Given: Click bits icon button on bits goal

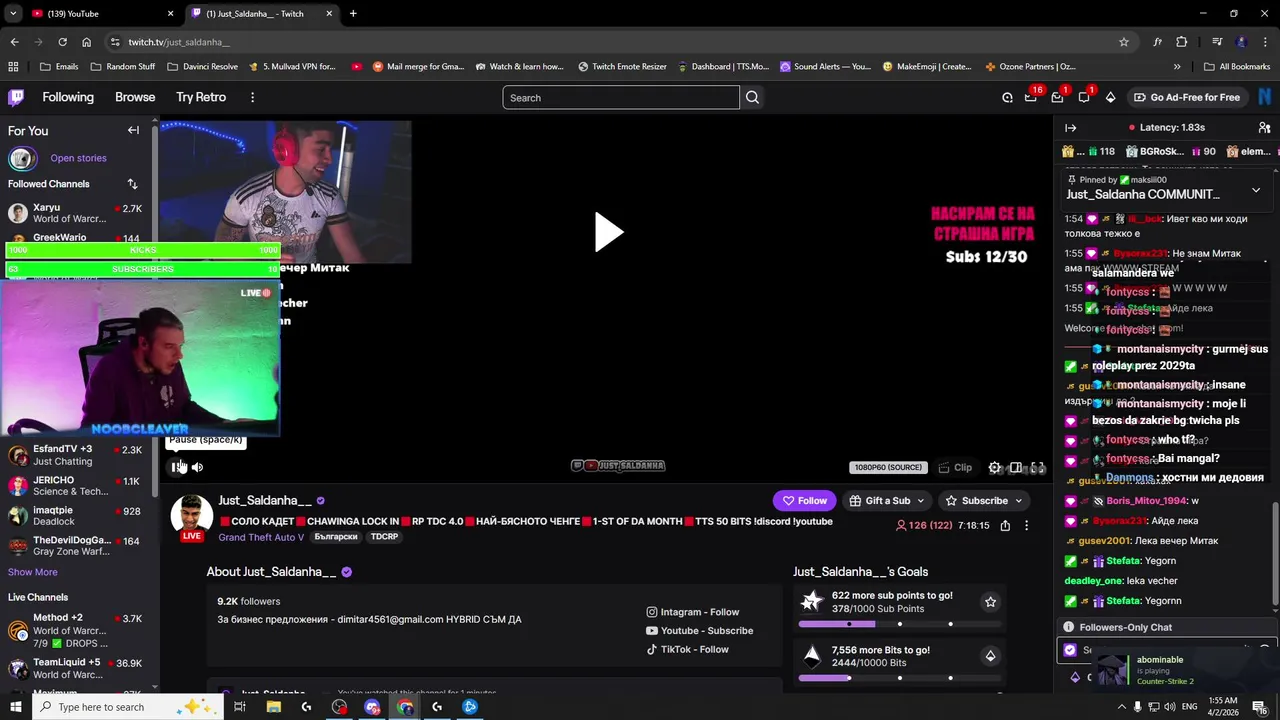Looking at the screenshot, I should (x=990, y=656).
